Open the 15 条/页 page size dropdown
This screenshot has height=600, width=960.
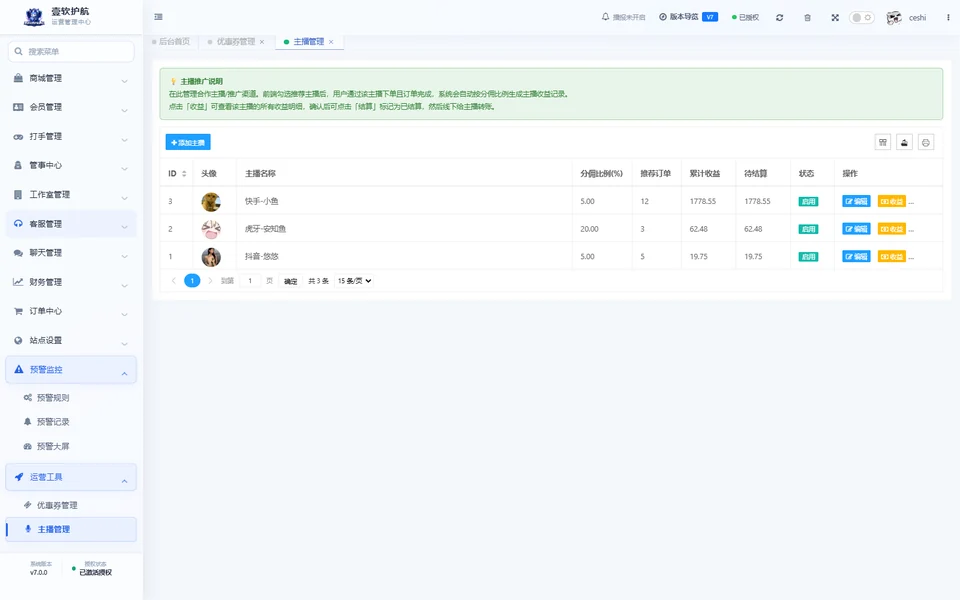point(354,281)
